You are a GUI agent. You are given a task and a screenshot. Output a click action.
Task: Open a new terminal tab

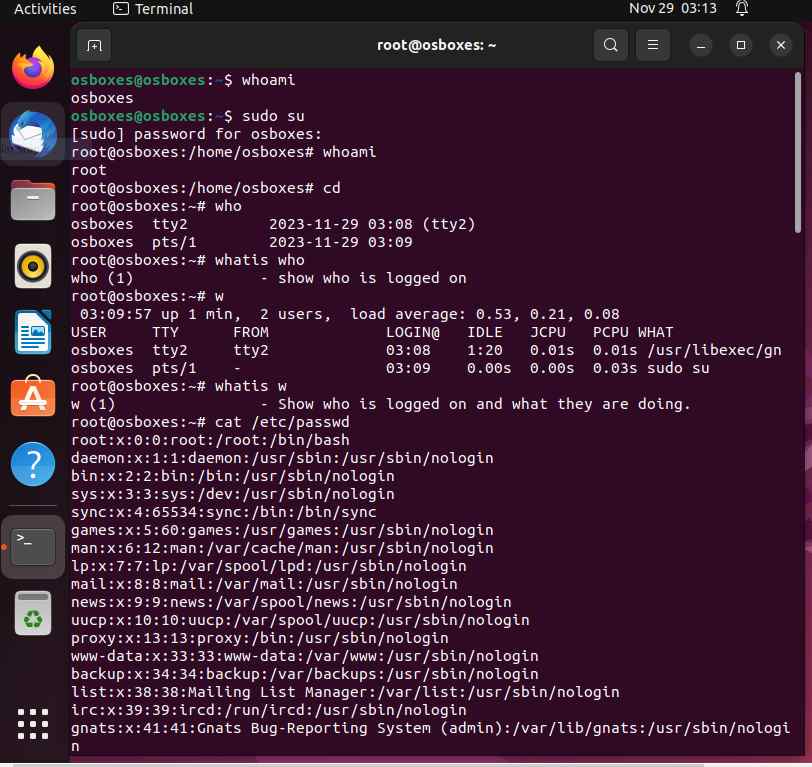(94, 46)
